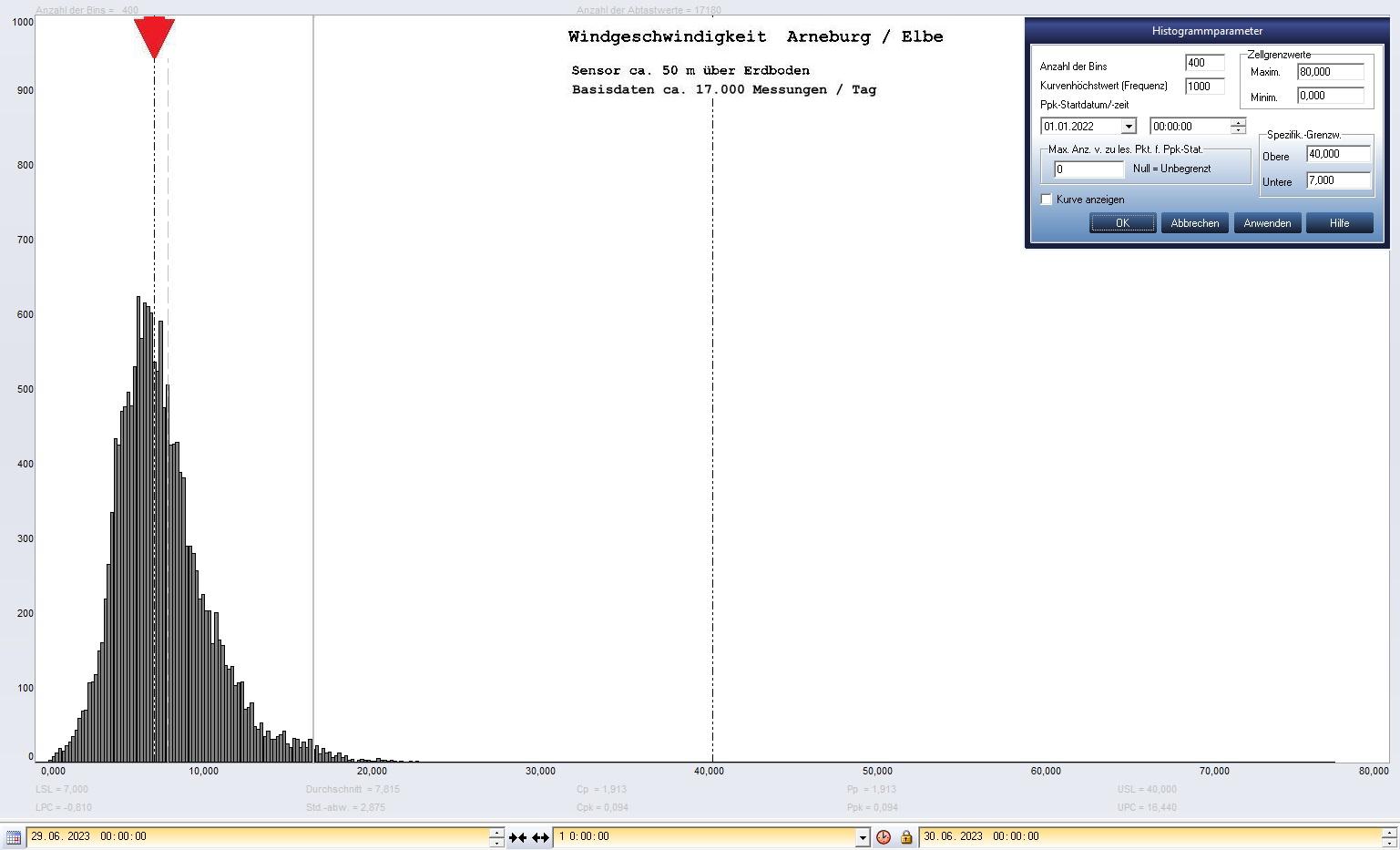
Task: Click the x-axis label 40,000
Action: [709, 771]
